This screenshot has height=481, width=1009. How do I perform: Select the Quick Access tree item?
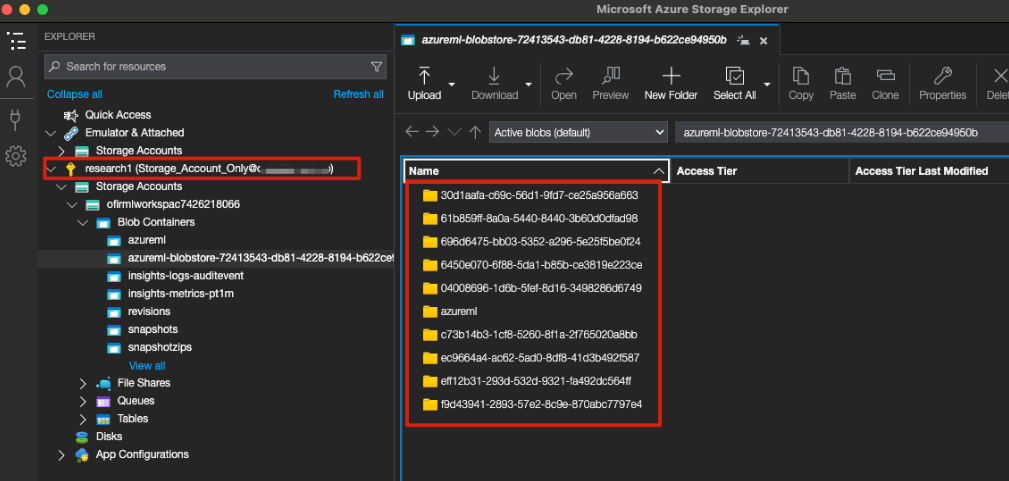[118, 115]
